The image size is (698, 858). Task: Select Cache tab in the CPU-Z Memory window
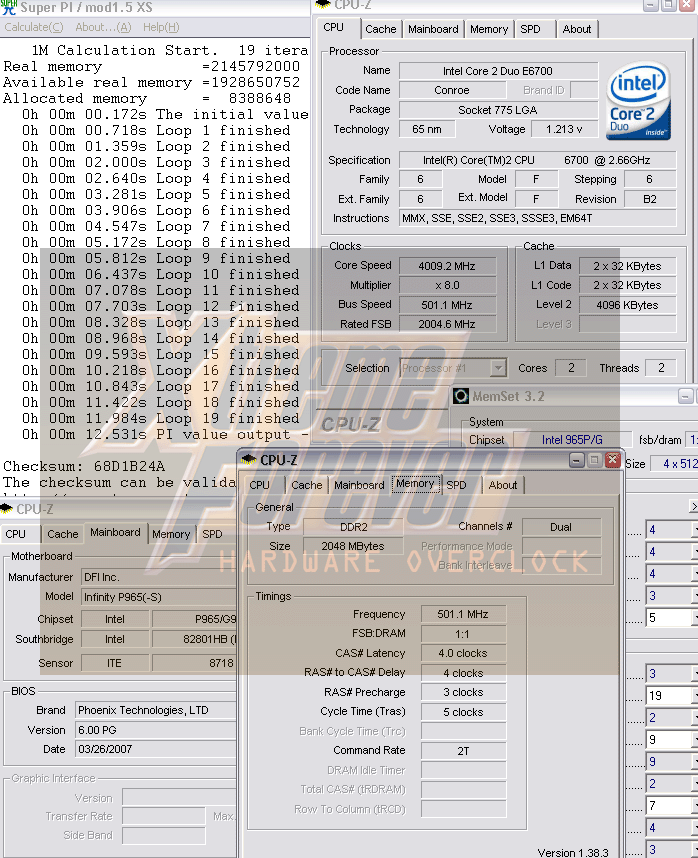[x=307, y=485]
